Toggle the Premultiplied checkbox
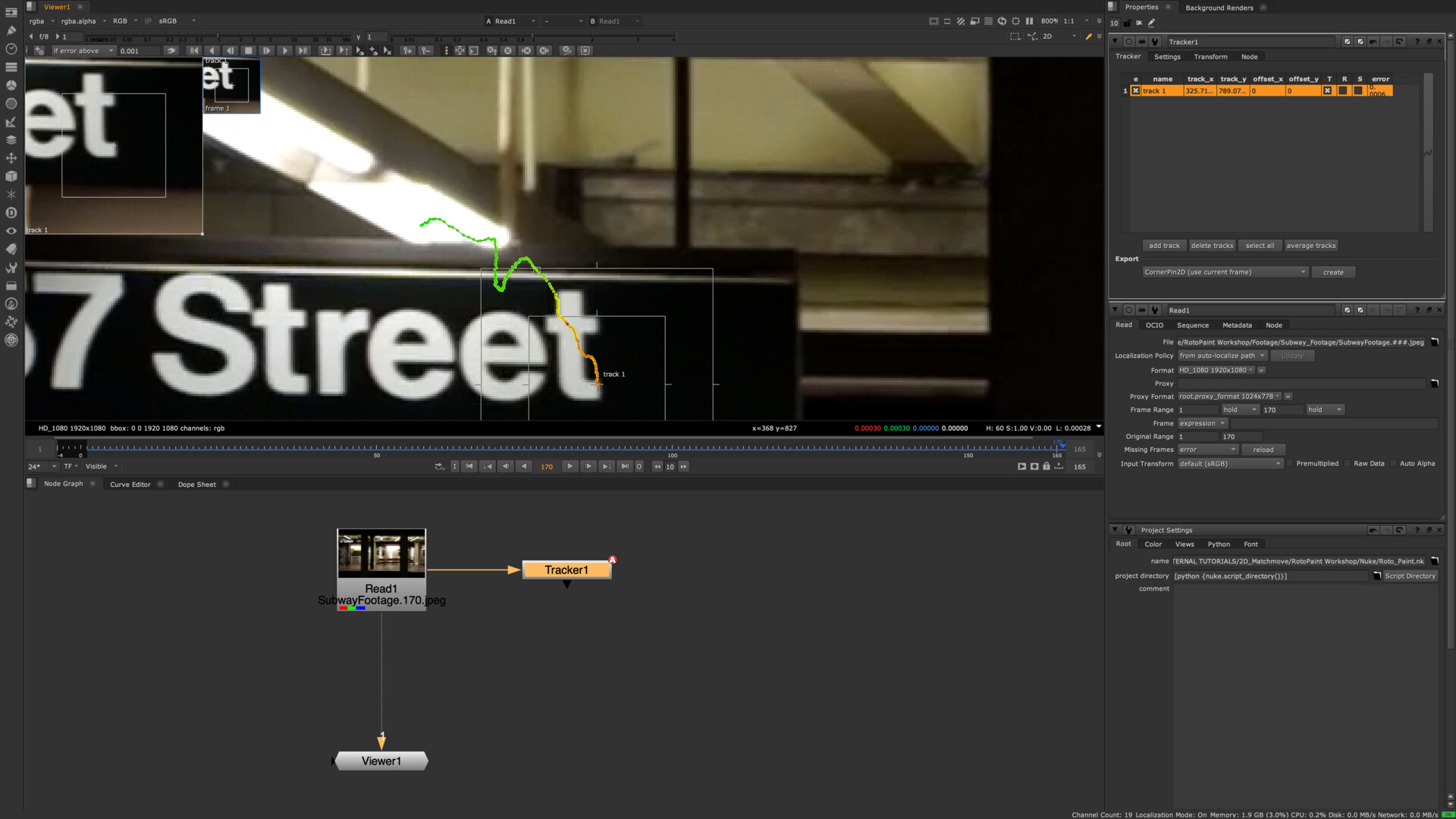The height and width of the screenshot is (819, 1456). 1290,463
